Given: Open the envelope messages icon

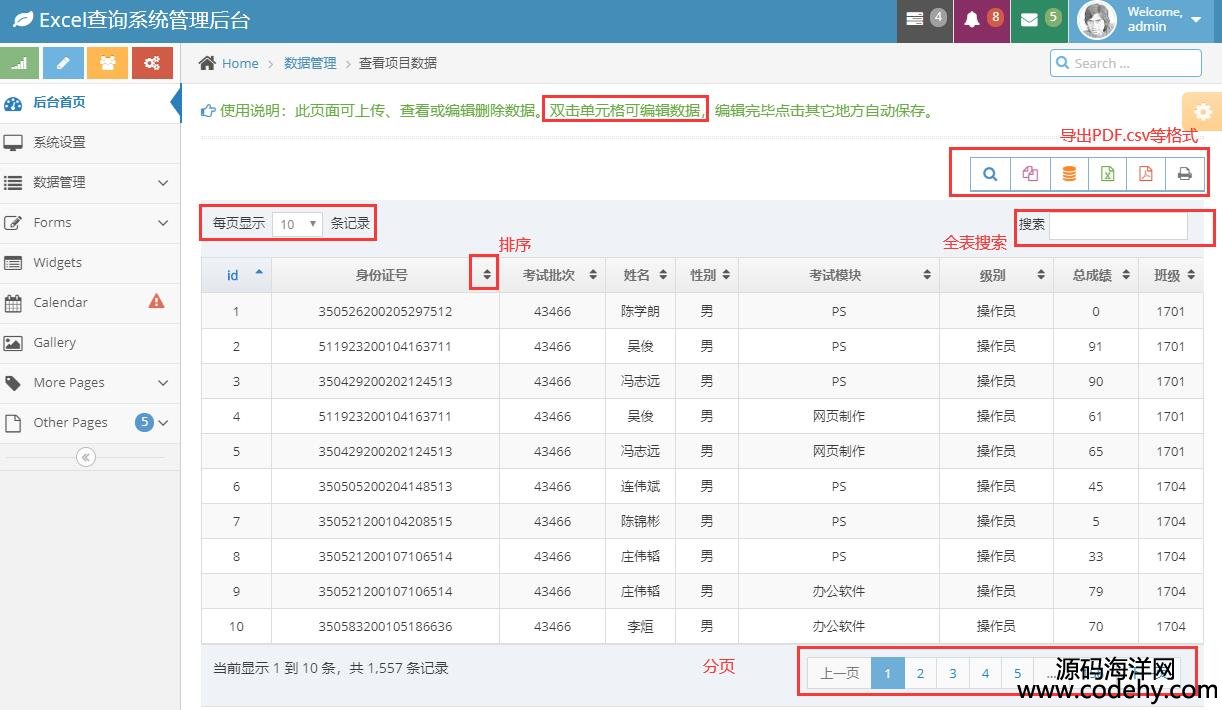Looking at the screenshot, I should [1038, 20].
